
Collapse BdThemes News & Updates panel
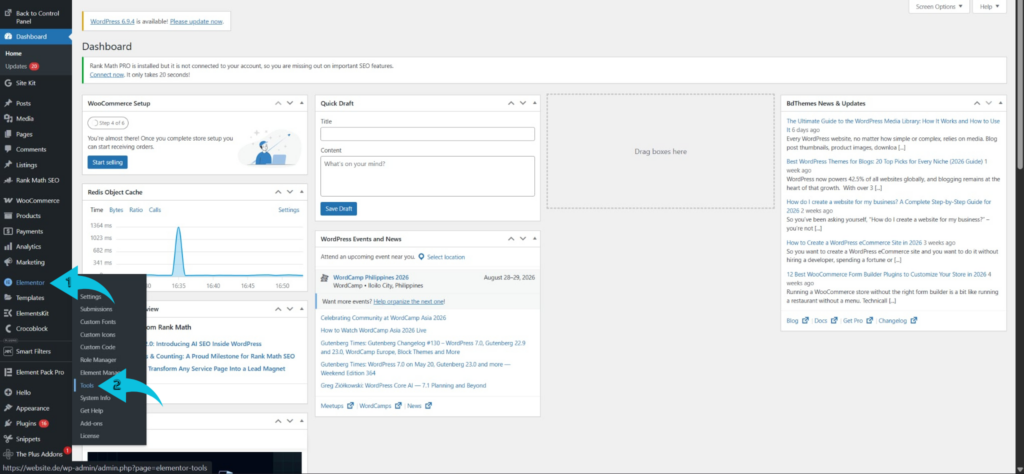999,103
